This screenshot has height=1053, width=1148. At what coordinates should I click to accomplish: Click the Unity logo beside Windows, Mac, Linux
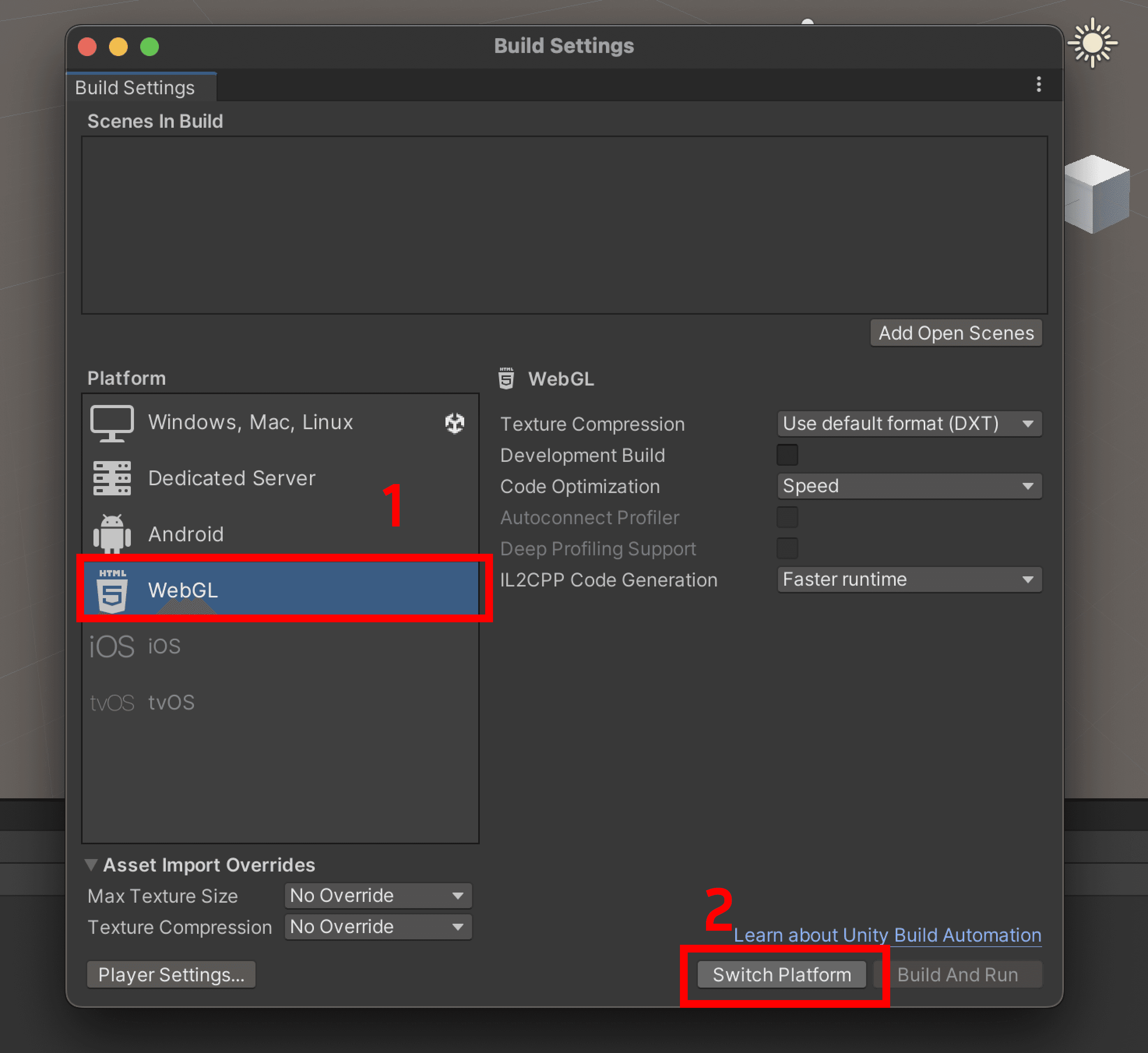point(454,423)
